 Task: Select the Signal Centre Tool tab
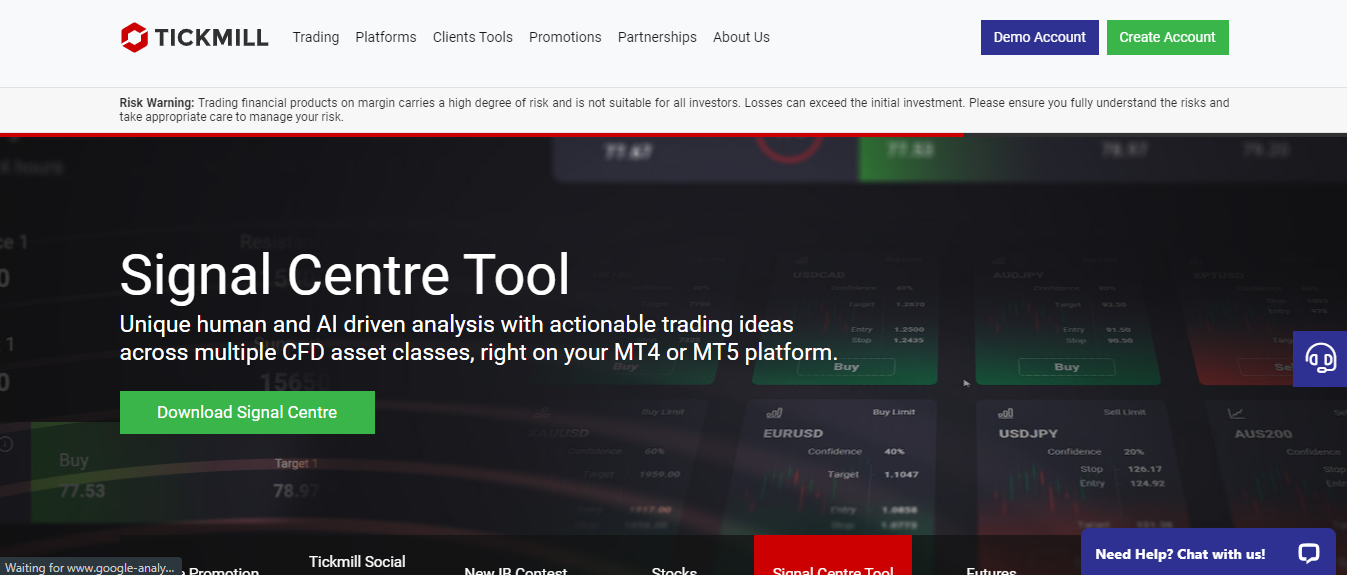833,556
